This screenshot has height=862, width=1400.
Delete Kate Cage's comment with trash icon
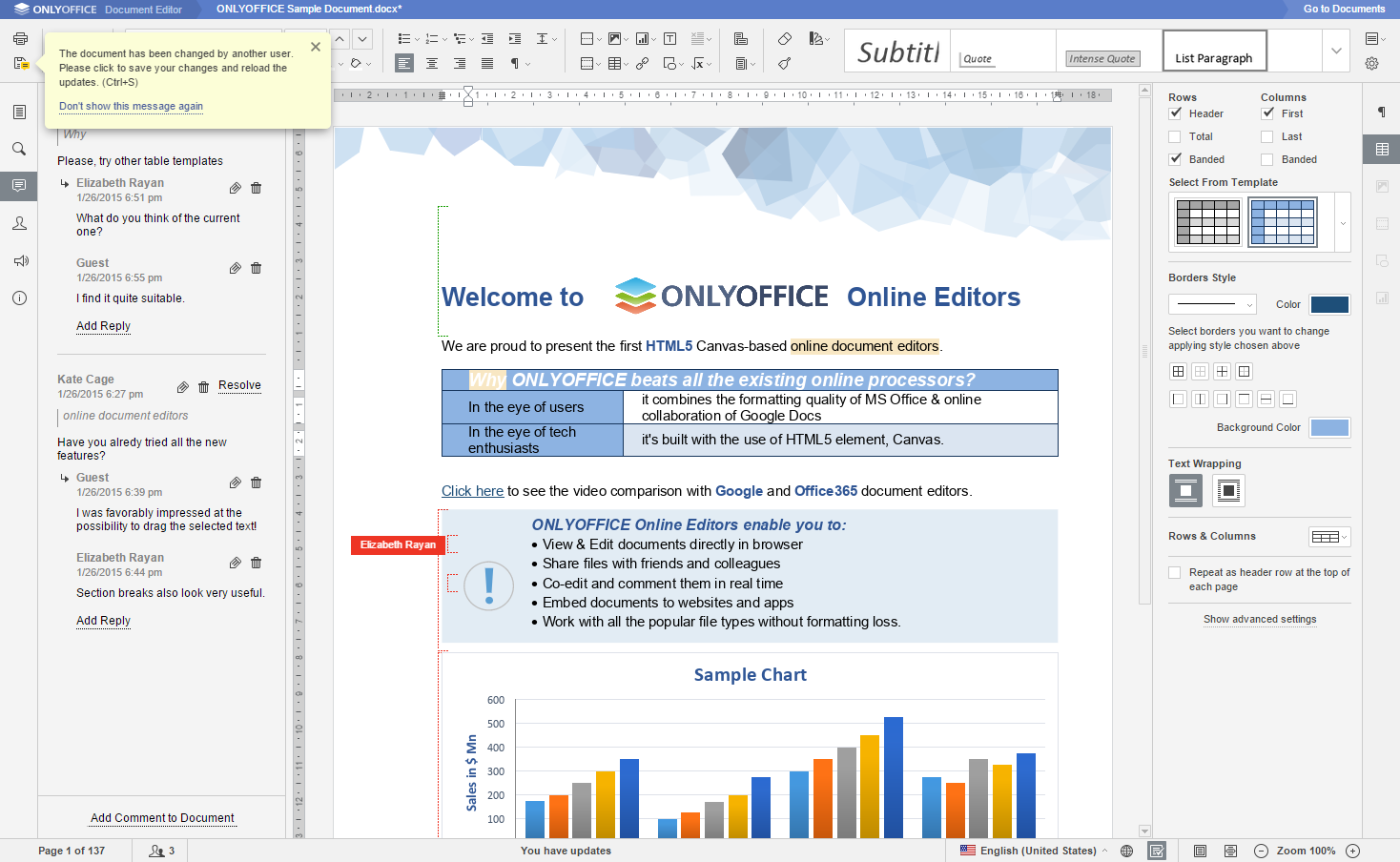(203, 387)
